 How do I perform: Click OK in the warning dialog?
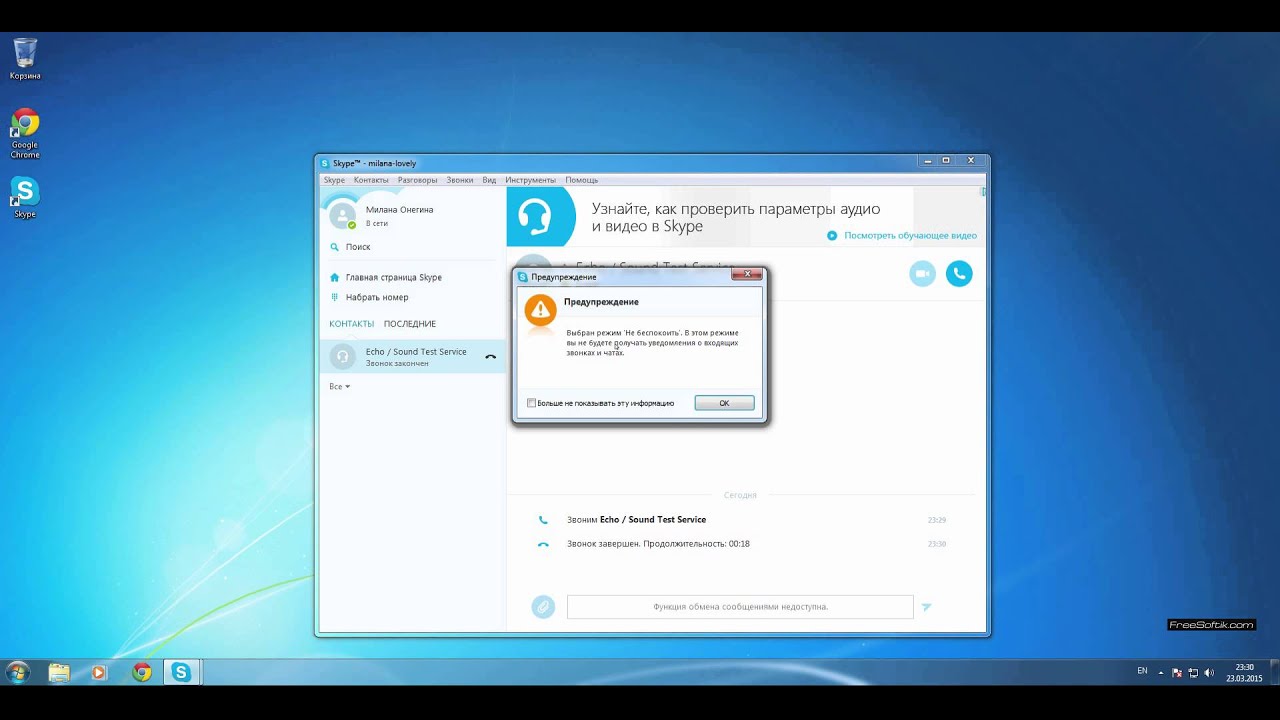724,403
